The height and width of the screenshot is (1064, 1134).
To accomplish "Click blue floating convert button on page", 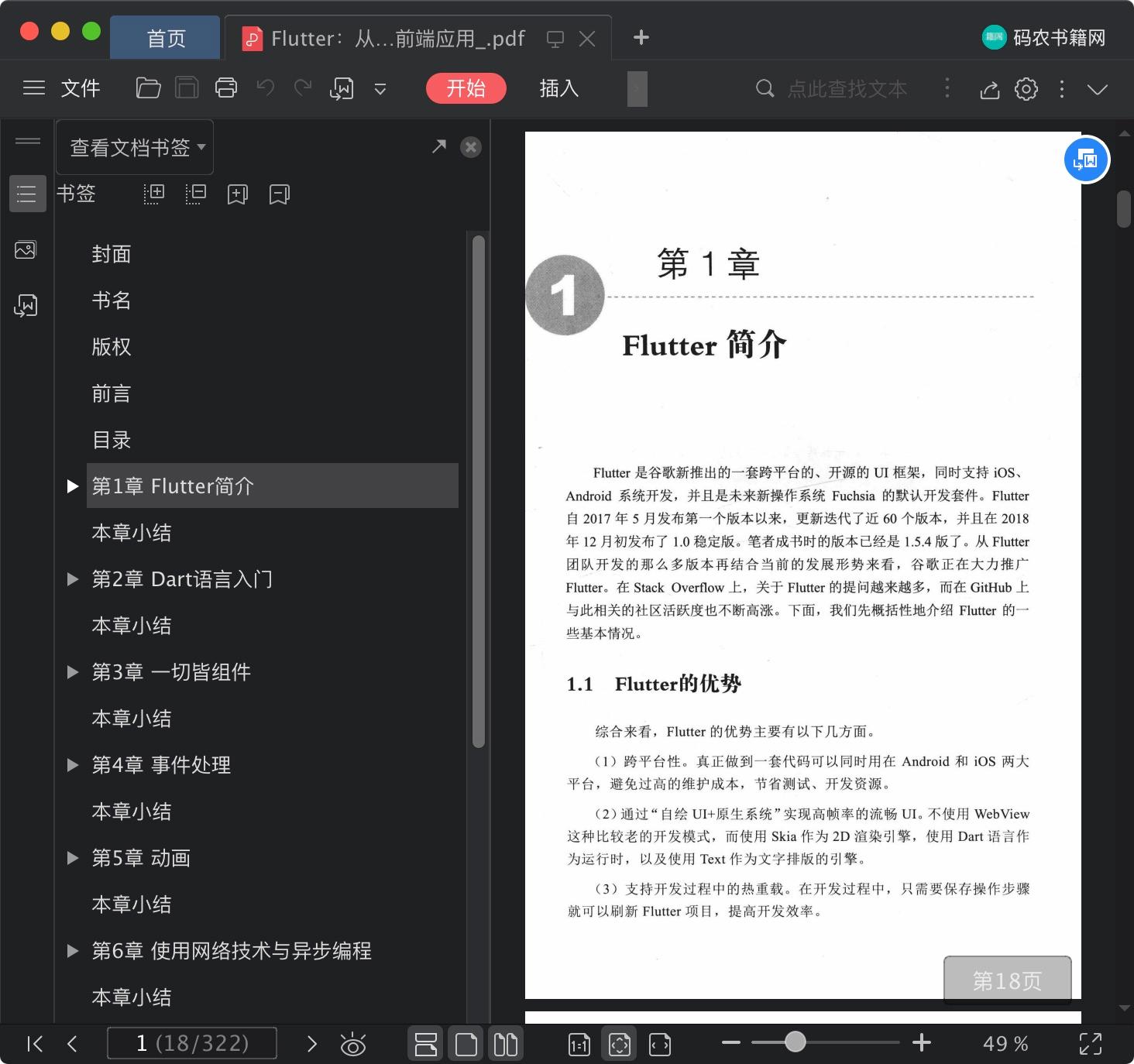I will [1087, 160].
